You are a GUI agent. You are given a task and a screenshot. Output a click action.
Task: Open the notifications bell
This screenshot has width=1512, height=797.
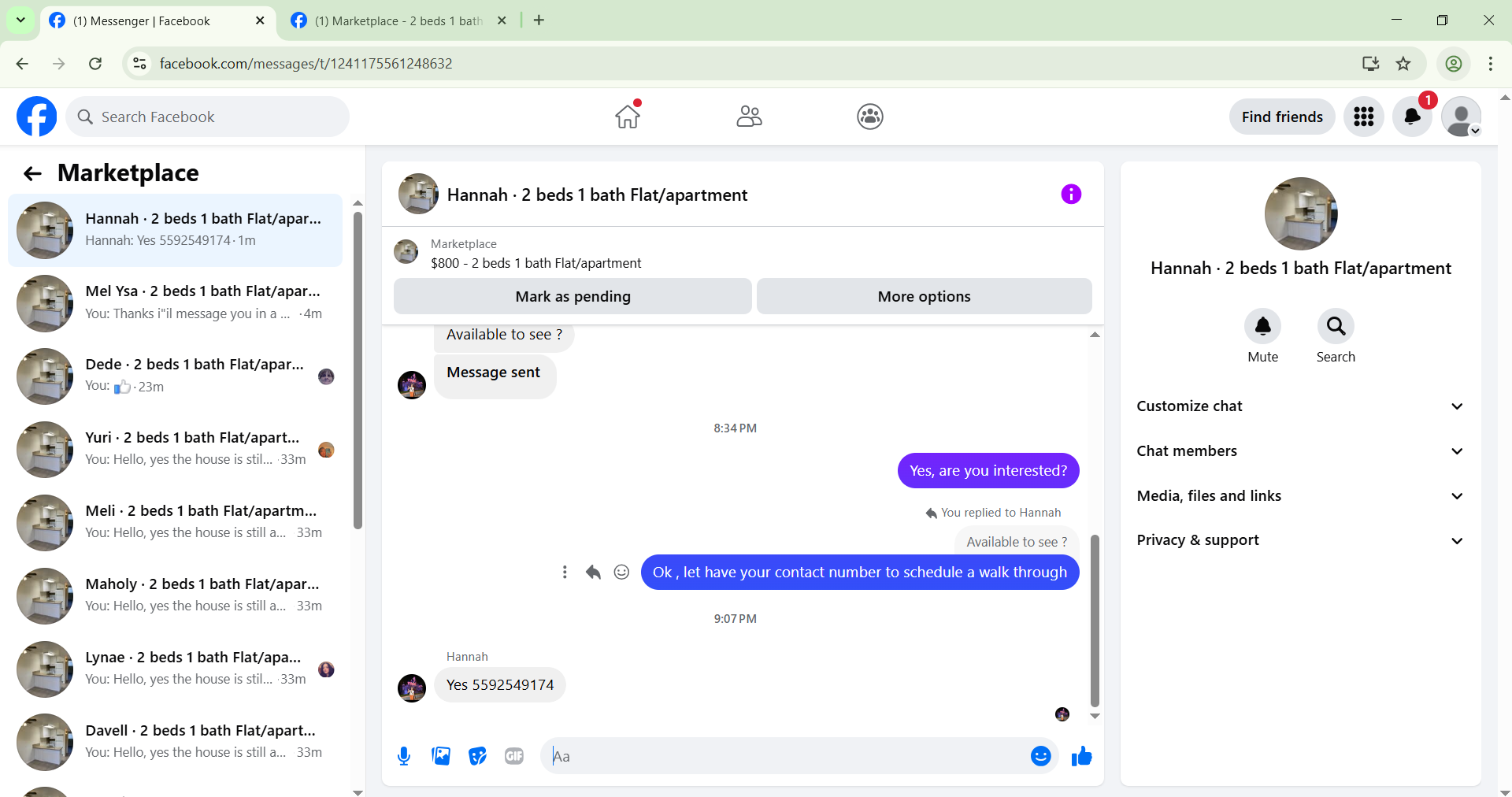pyautogui.click(x=1413, y=117)
